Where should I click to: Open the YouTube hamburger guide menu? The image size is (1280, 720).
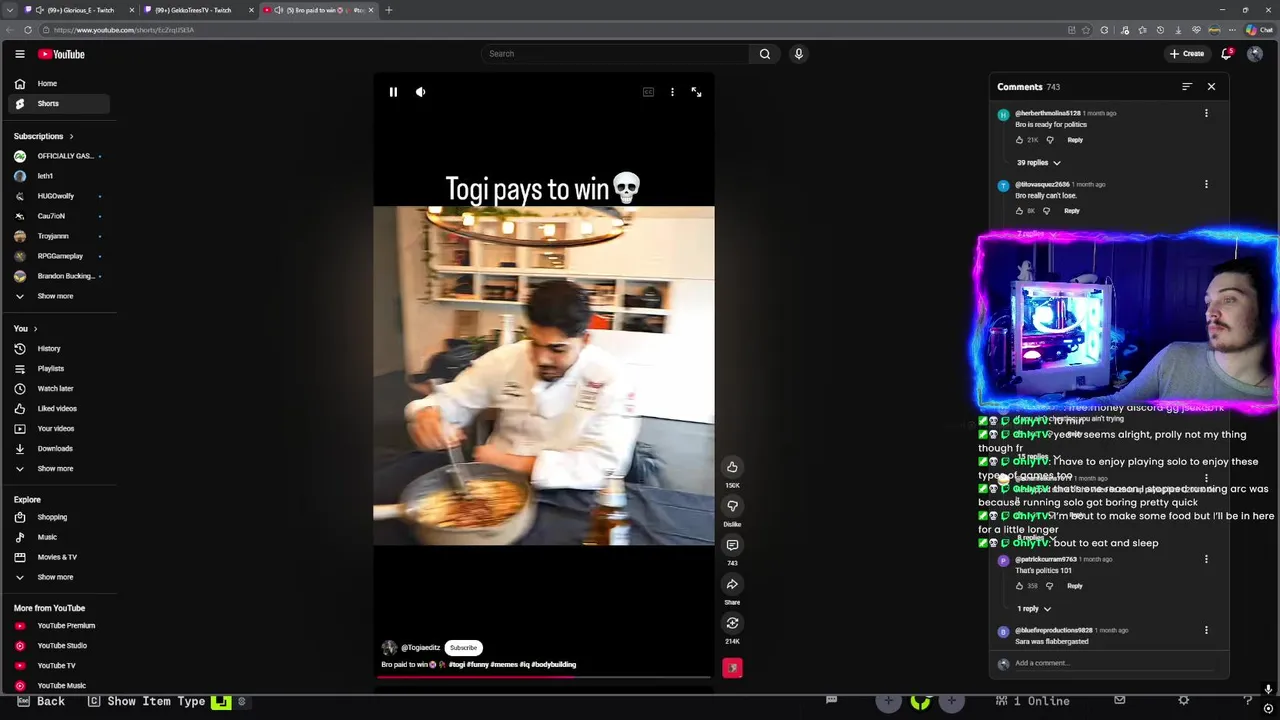pos(19,54)
